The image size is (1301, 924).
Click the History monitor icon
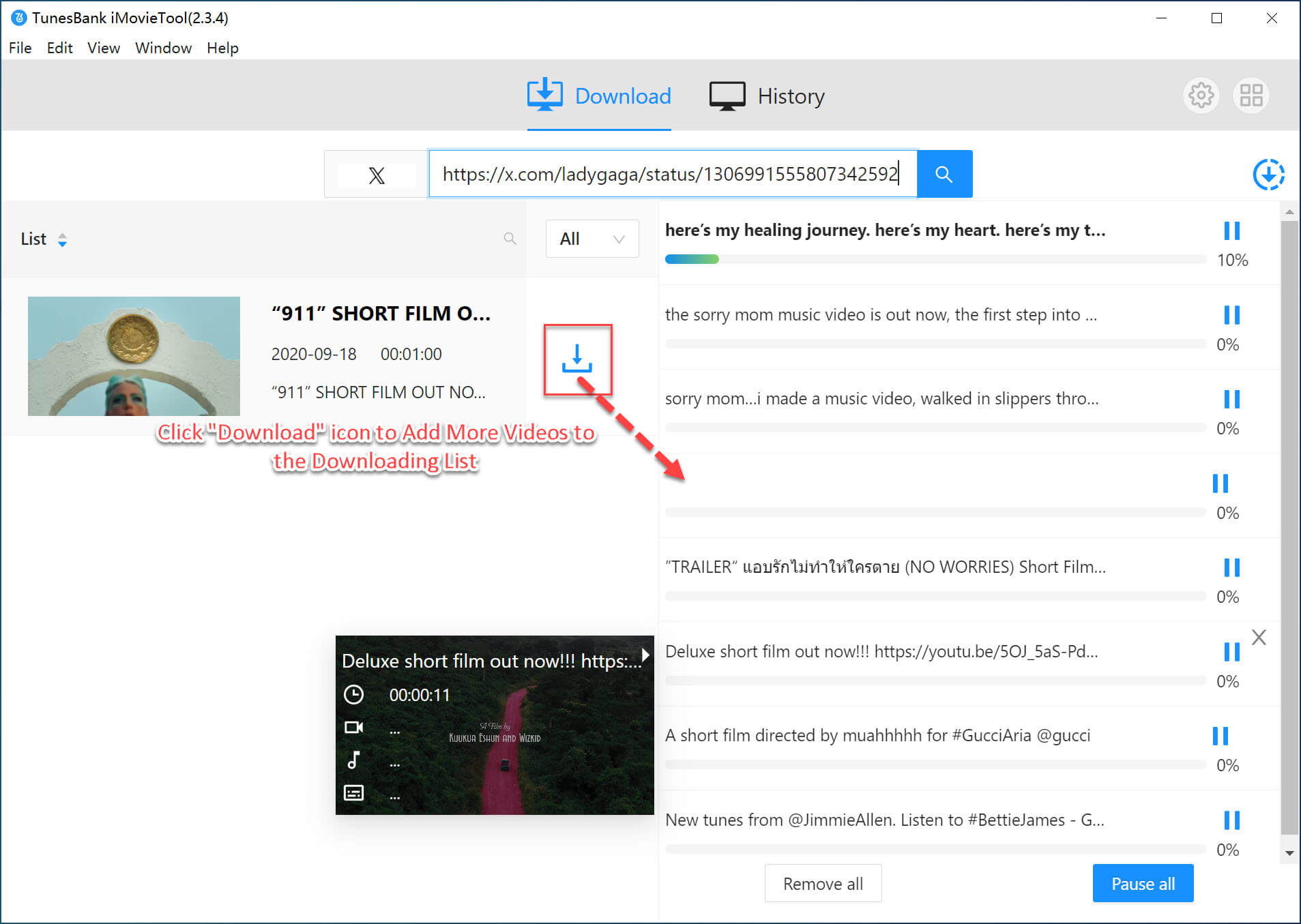click(x=727, y=96)
